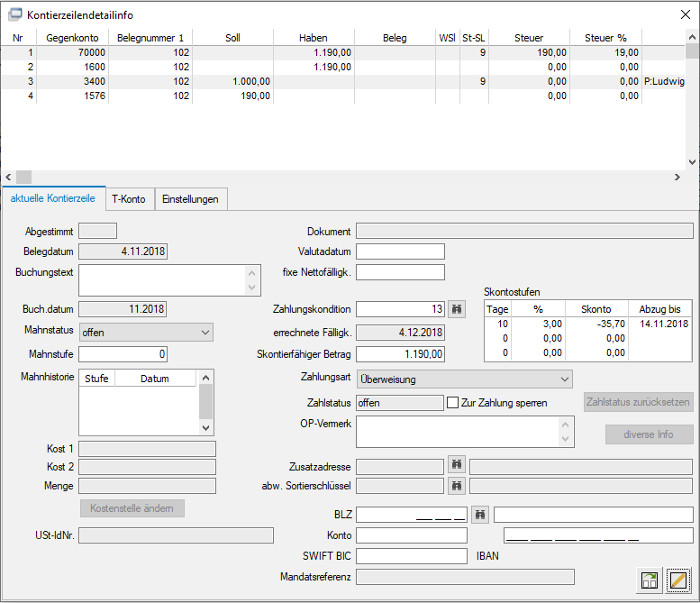The height and width of the screenshot is (603, 700).
Task: Click the USt-IdNr. field
Action: point(176,535)
